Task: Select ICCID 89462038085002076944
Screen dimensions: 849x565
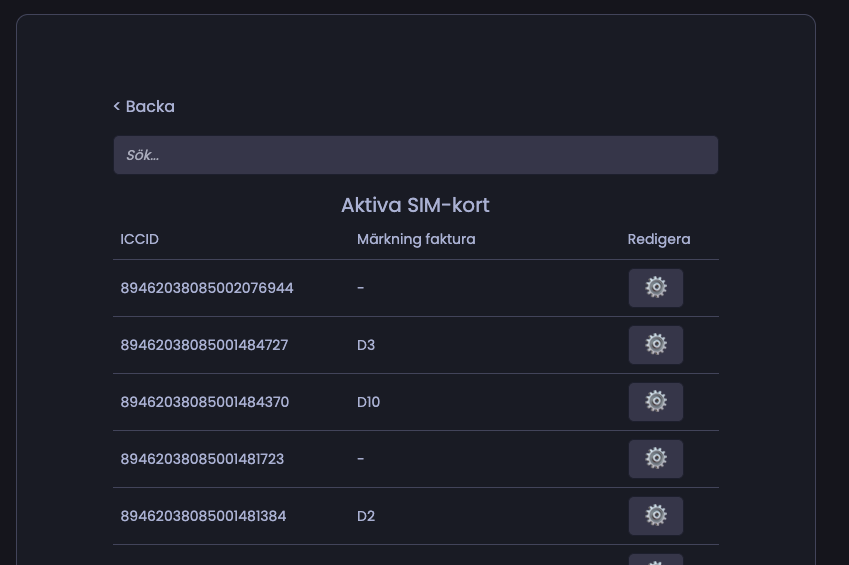Action: (207, 288)
